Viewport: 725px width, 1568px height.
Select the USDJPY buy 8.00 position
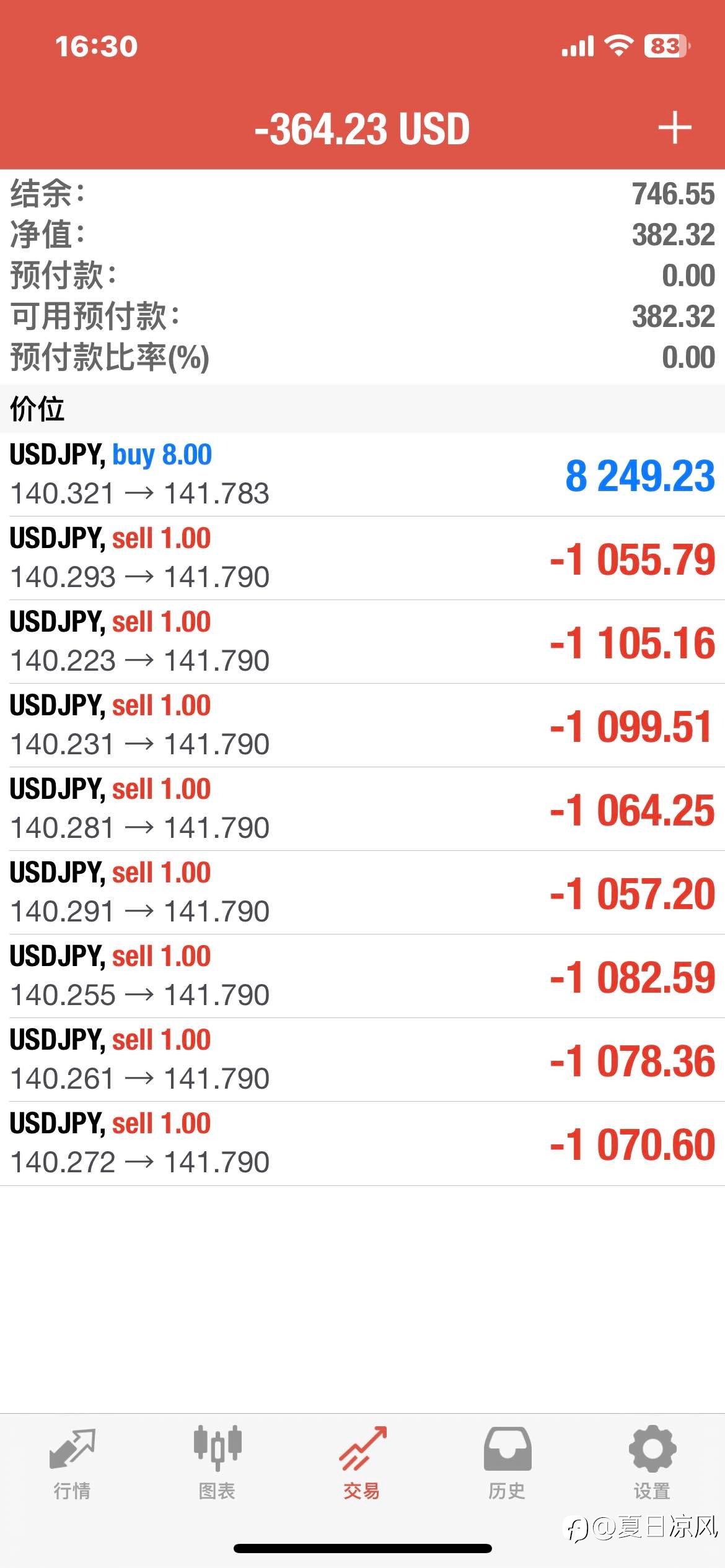pos(362,474)
